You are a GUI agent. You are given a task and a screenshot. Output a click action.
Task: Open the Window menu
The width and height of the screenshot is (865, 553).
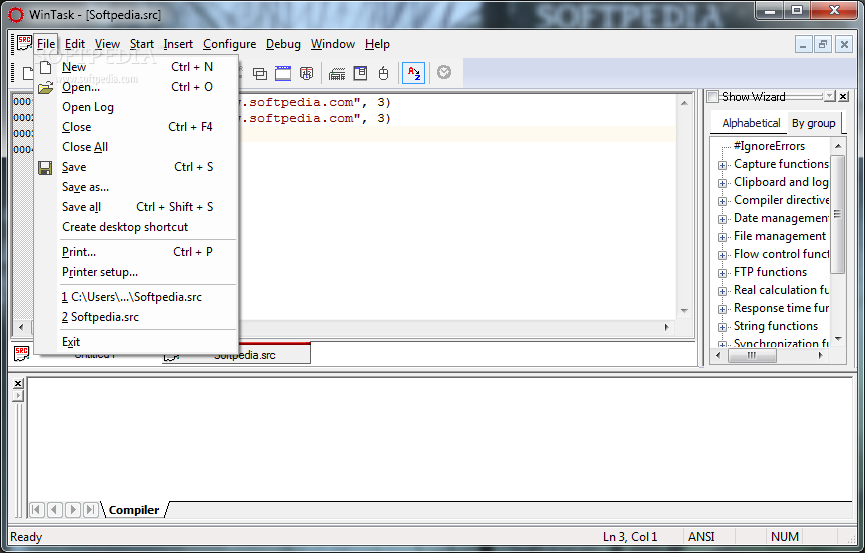[x=333, y=44]
